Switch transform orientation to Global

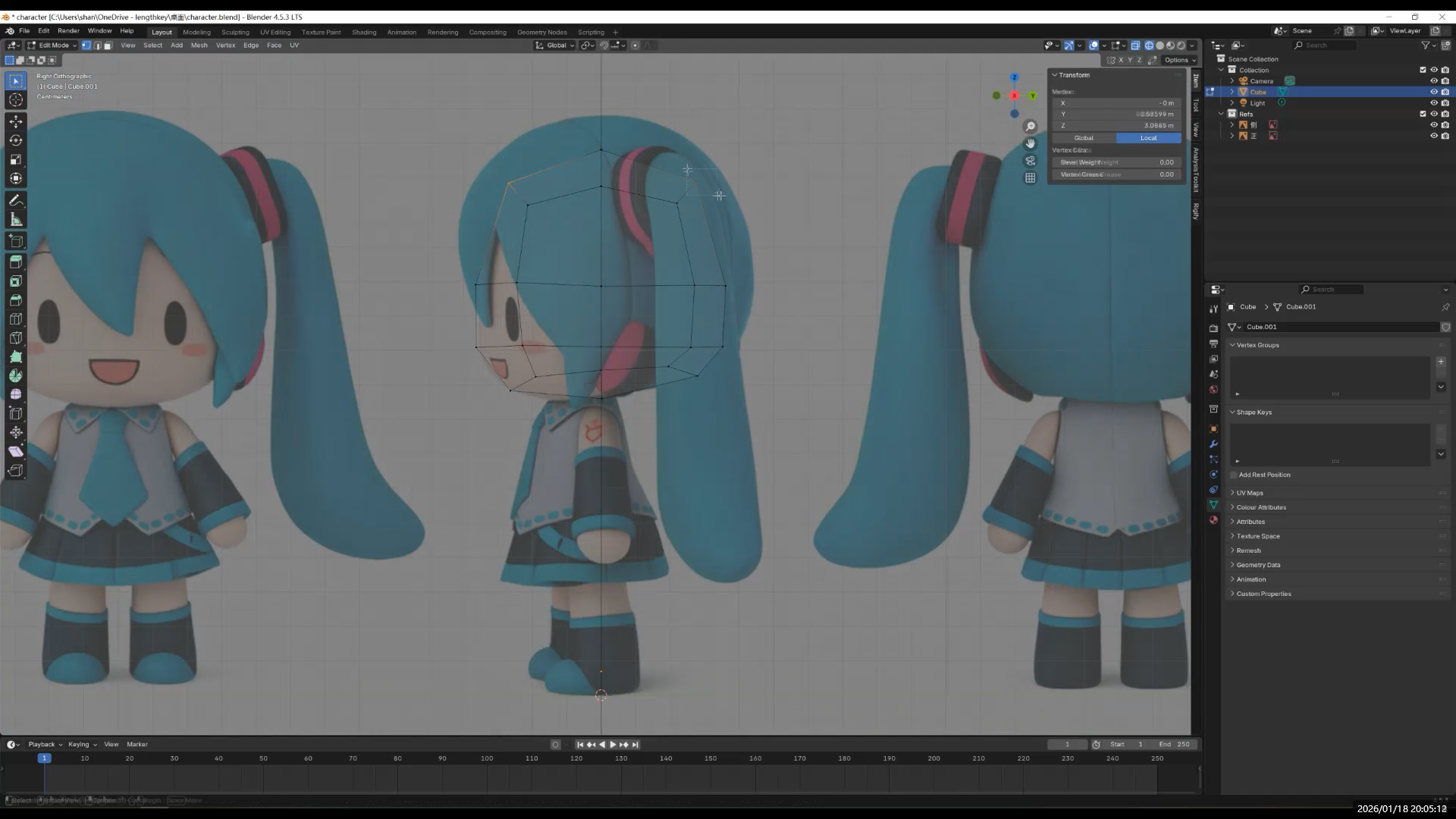tap(1084, 138)
